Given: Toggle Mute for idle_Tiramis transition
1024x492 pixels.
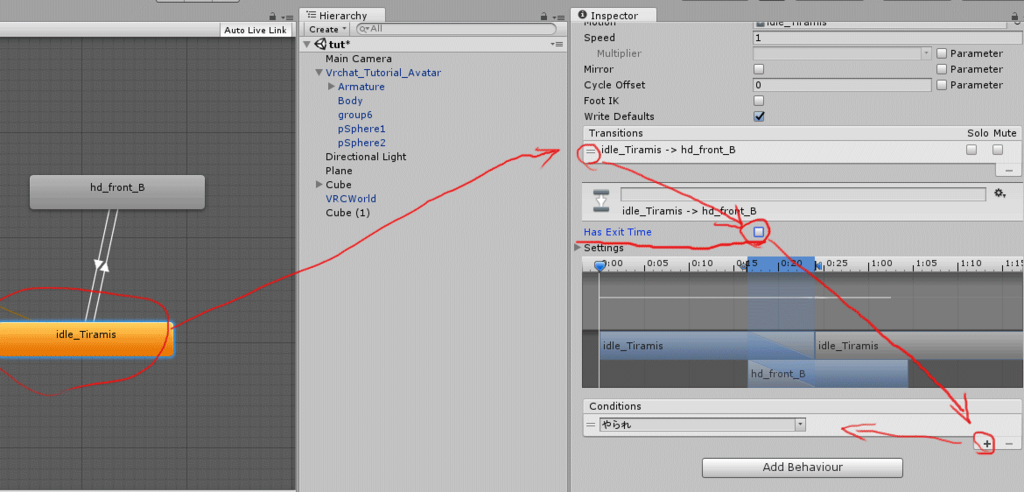Looking at the screenshot, I should click(997, 150).
